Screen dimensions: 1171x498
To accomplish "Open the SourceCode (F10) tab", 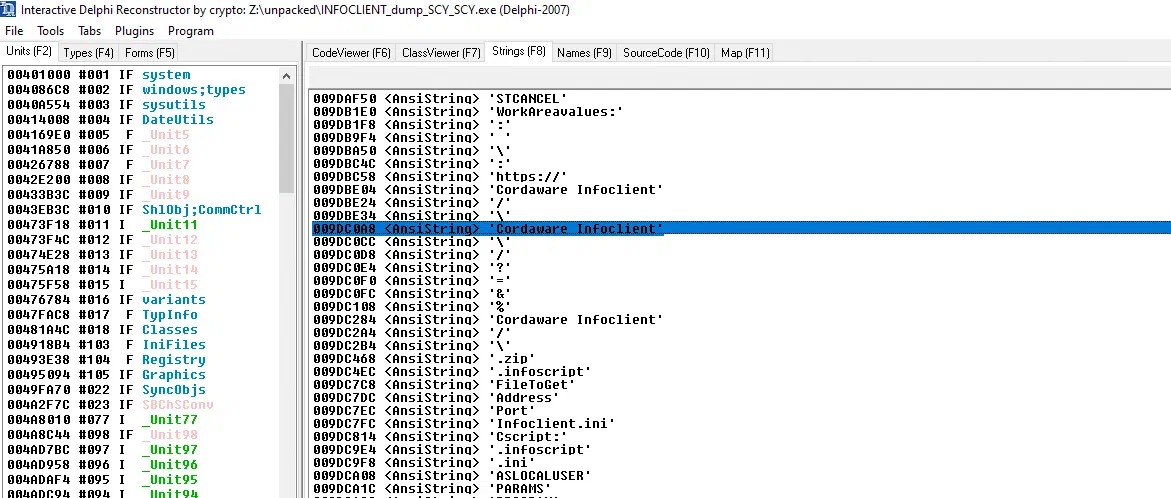I will coord(666,53).
